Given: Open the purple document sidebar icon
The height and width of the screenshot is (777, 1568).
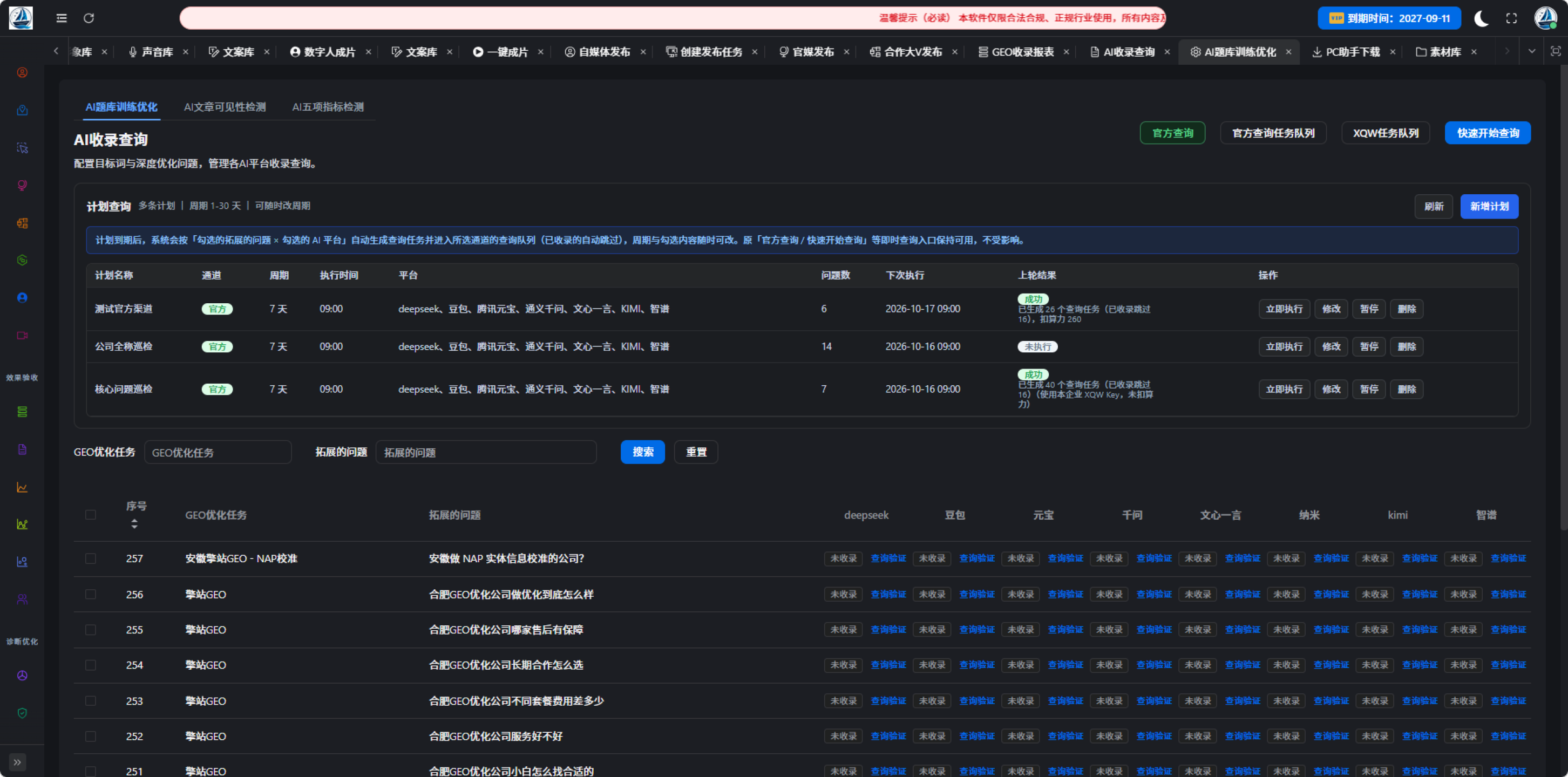Looking at the screenshot, I should tap(23, 449).
